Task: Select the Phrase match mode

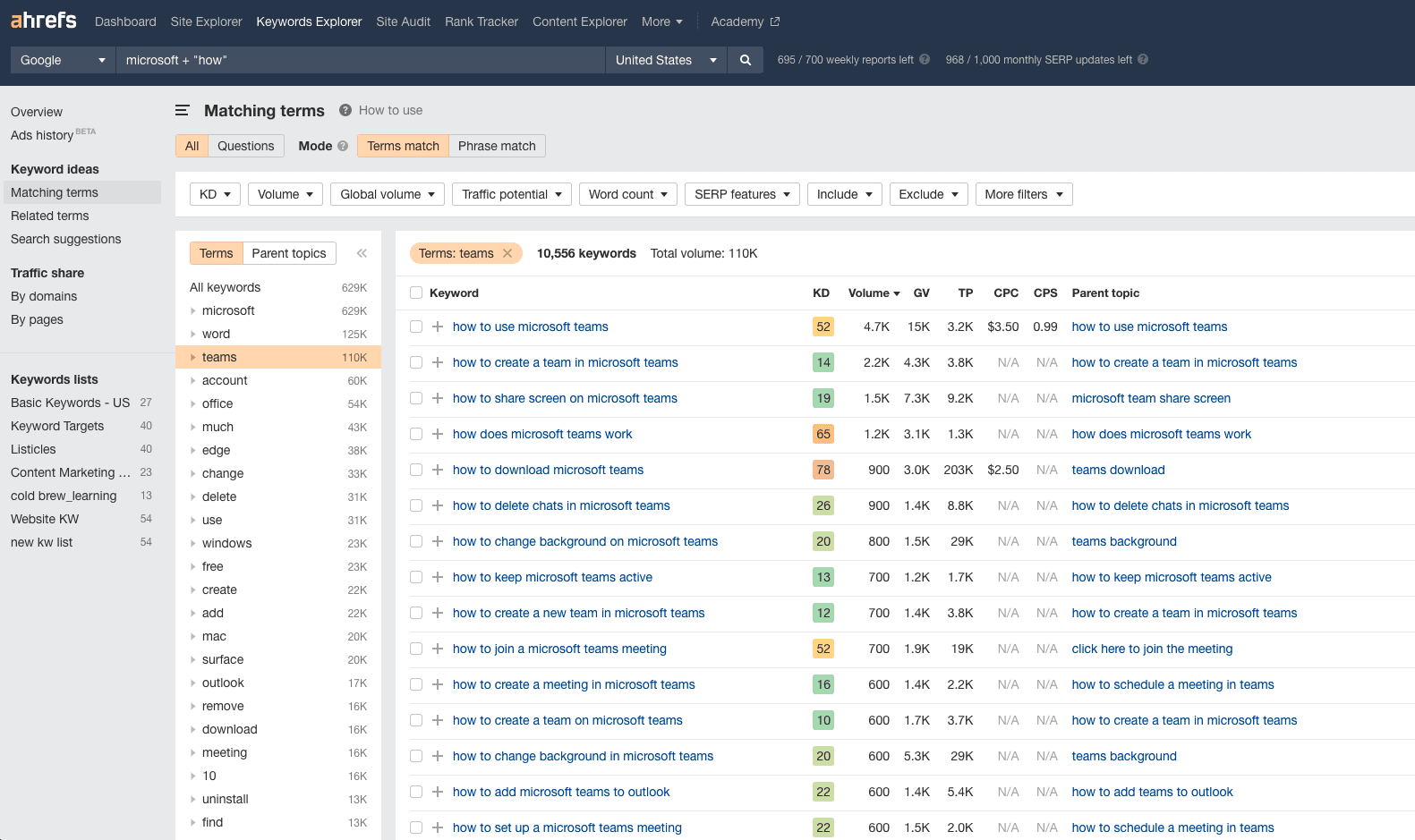Action: (497, 146)
